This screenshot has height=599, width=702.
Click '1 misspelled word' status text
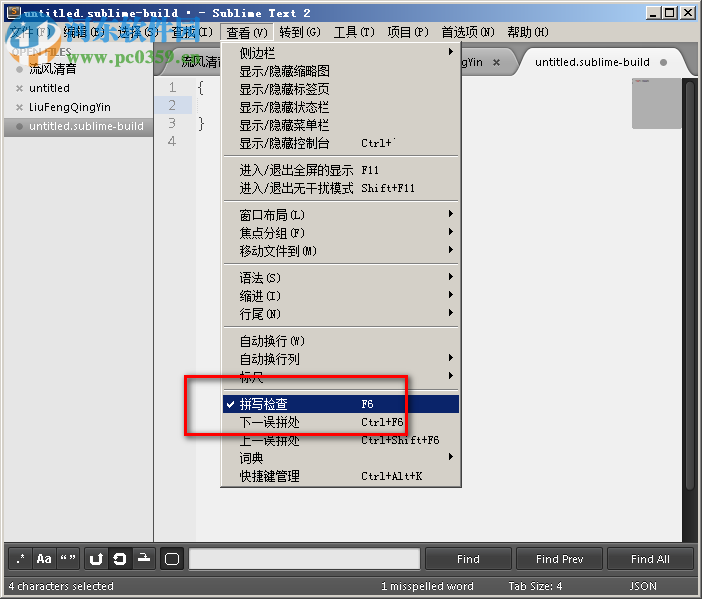pyautogui.click(x=427, y=586)
